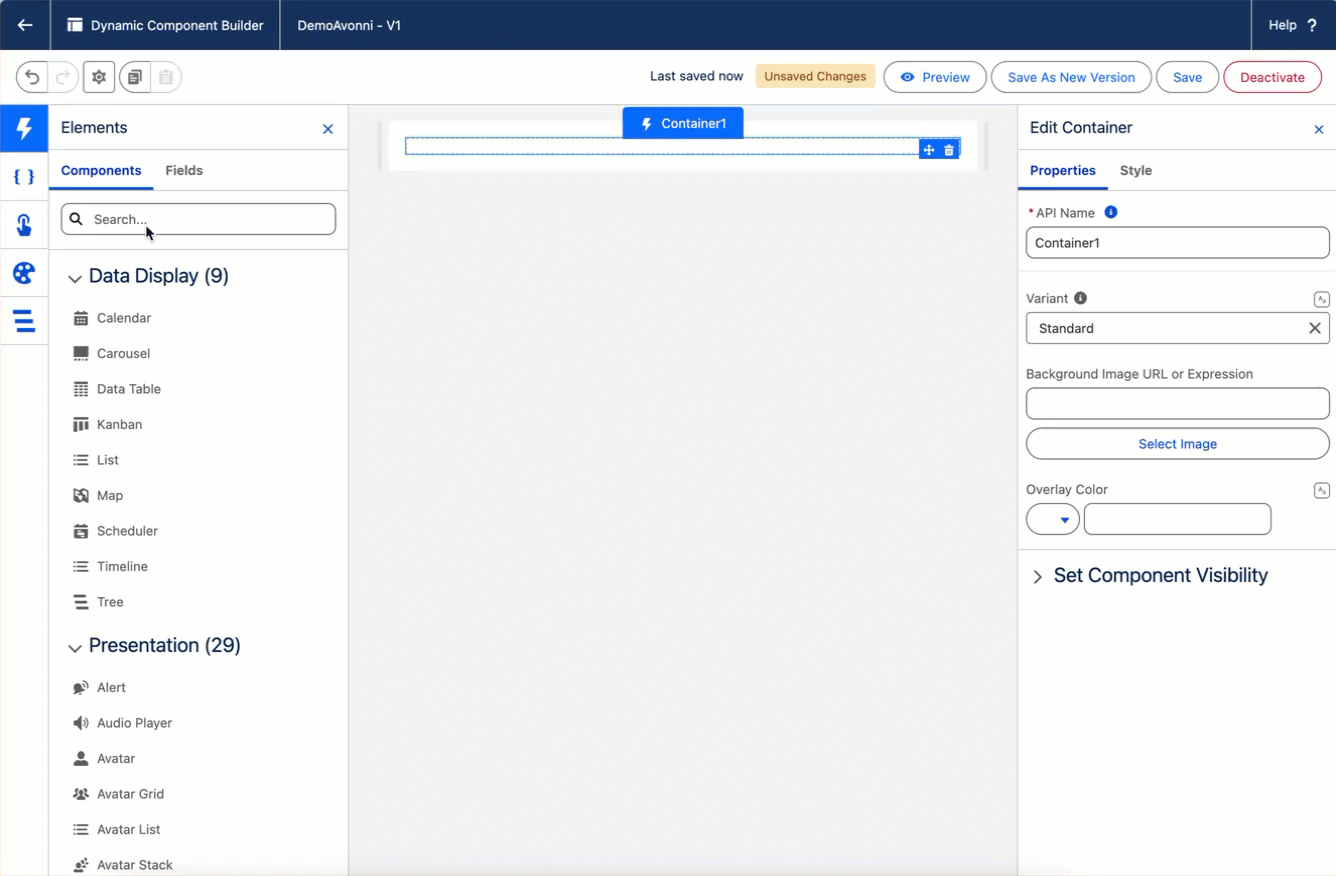
Task: Click Save As New Version
Action: [1071, 77]
